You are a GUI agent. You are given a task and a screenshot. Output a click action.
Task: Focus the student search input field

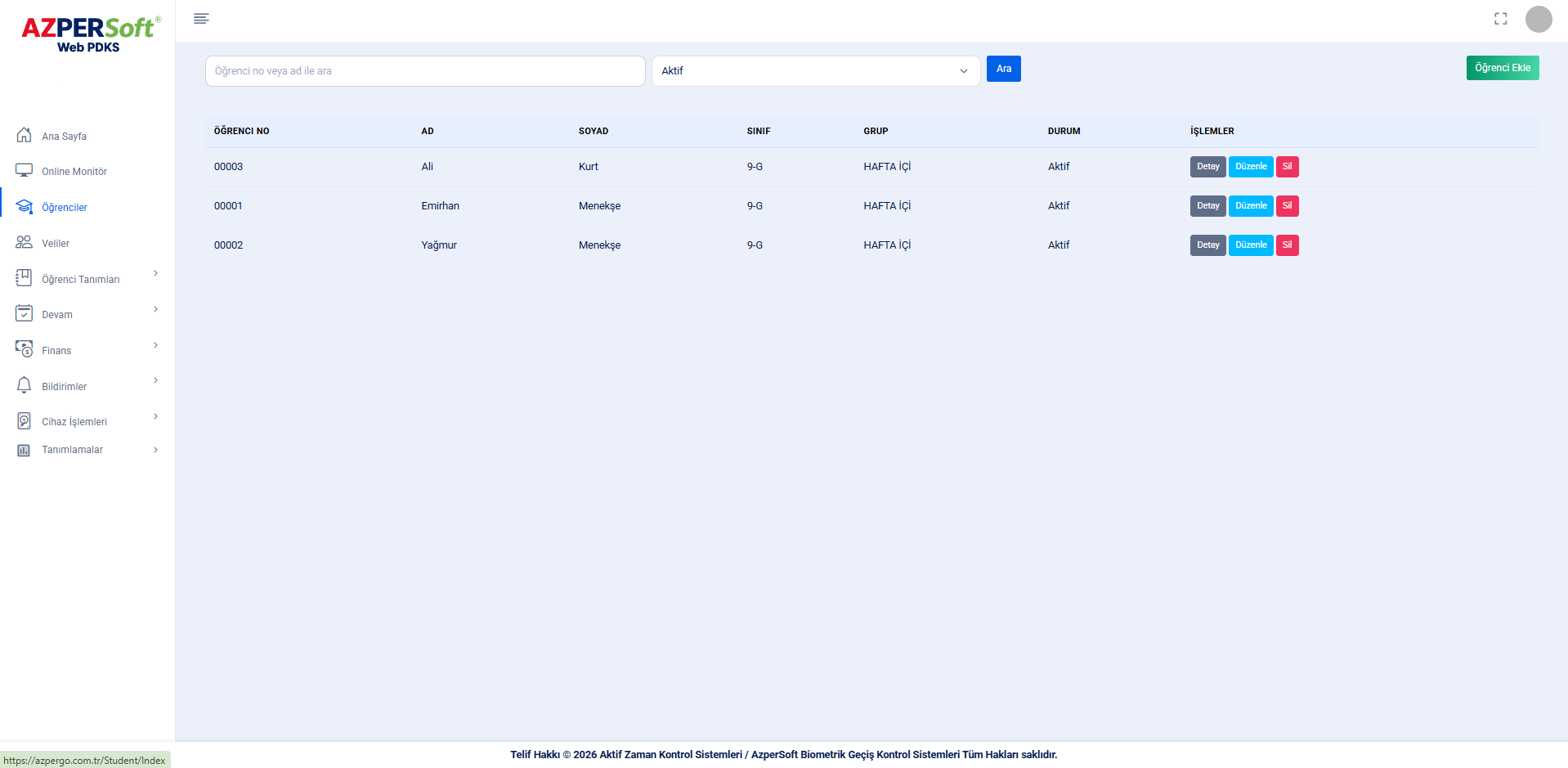(x=425, y=71)
